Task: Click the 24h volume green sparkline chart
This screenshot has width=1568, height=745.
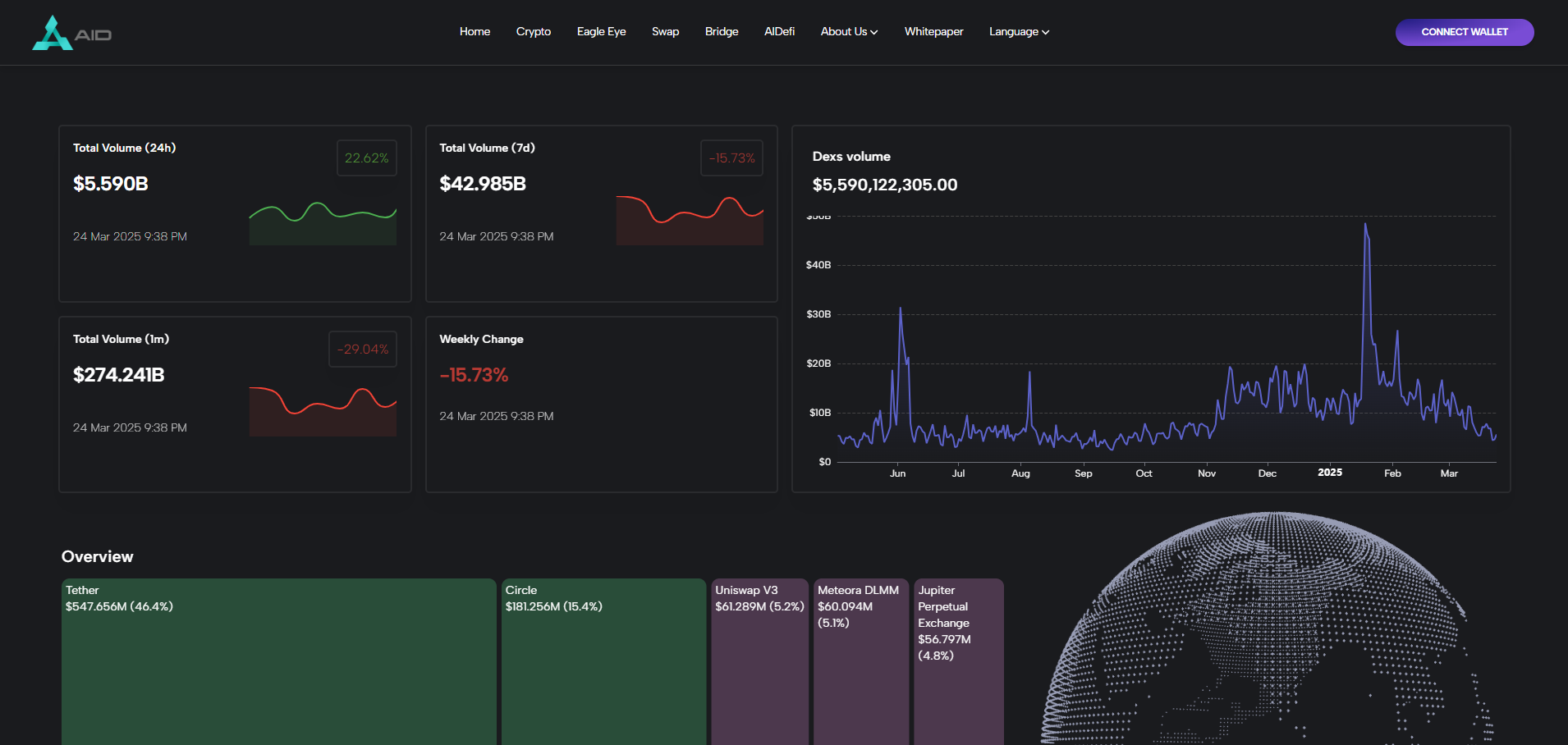Action: point(323,222)
